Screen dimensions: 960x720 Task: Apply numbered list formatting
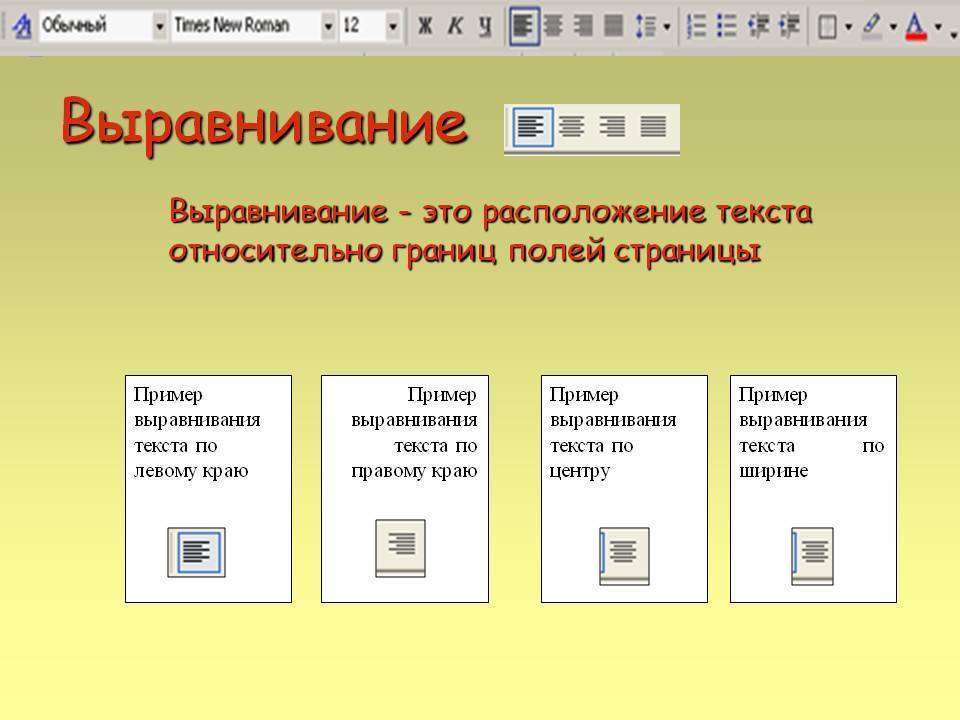(x=696, y=26)
